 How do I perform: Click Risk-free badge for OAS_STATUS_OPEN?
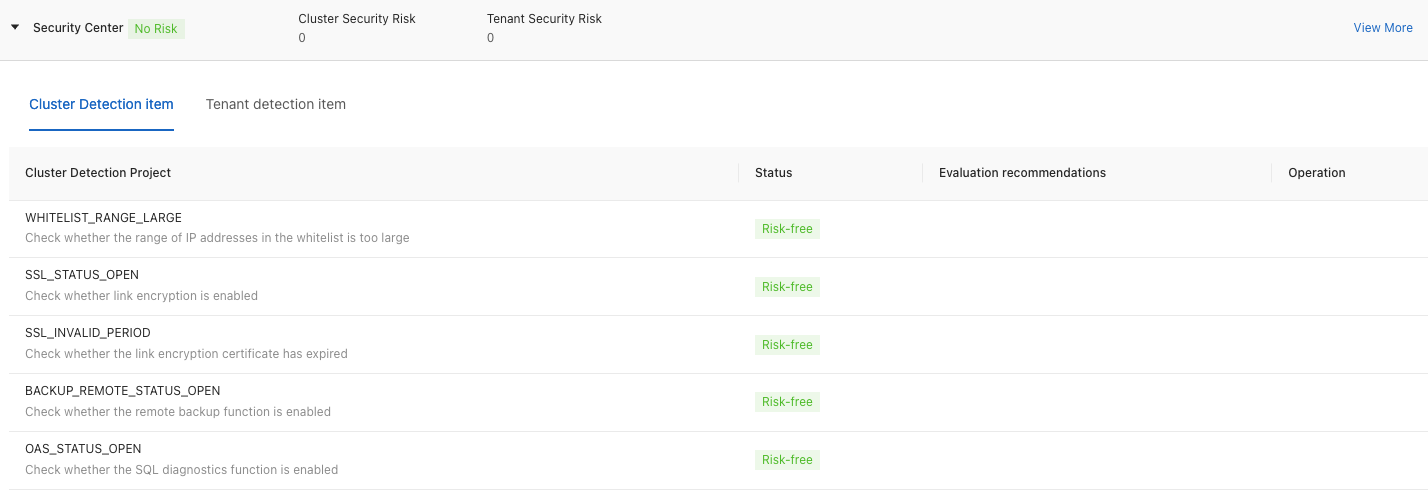(x=787, y=460)
